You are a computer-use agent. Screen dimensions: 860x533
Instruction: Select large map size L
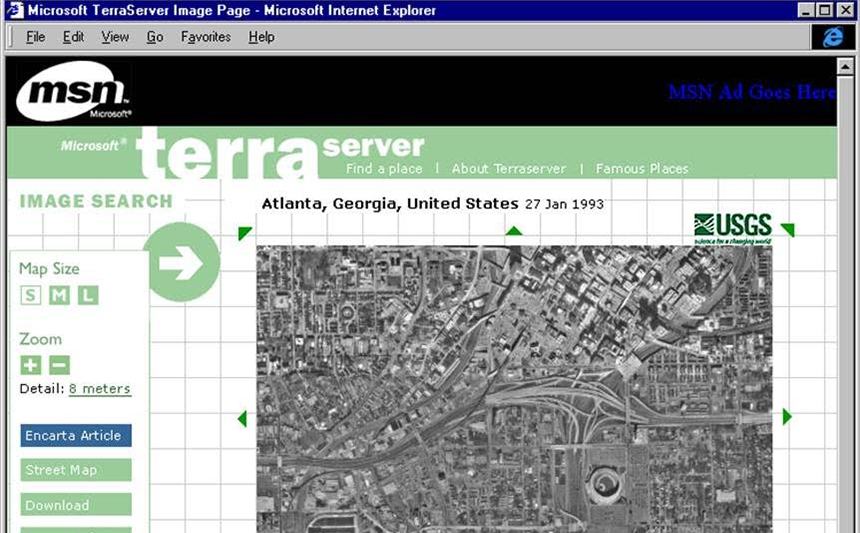[x=89, y=295]
